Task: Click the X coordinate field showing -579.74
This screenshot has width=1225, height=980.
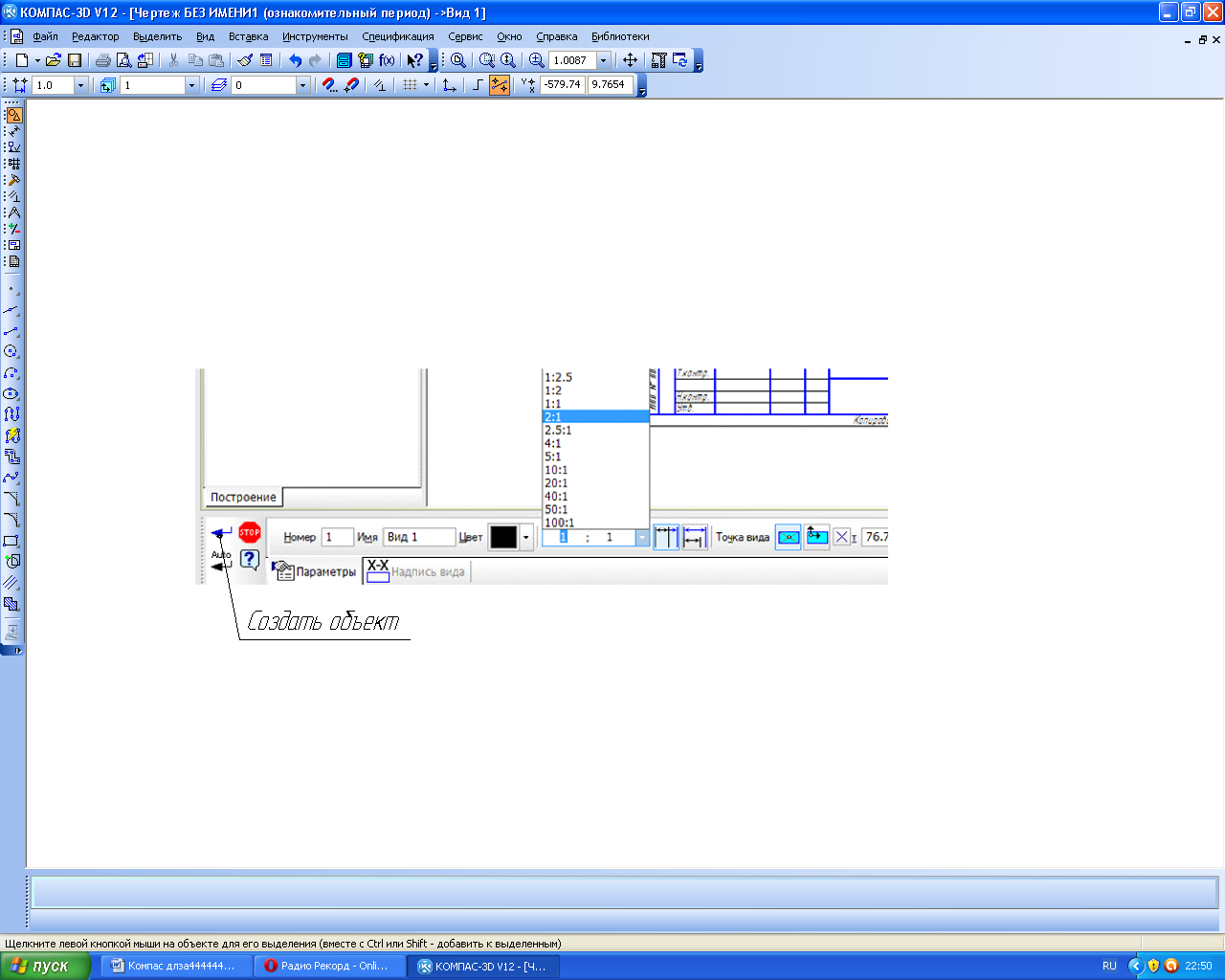Action: (x=563, y=84)
